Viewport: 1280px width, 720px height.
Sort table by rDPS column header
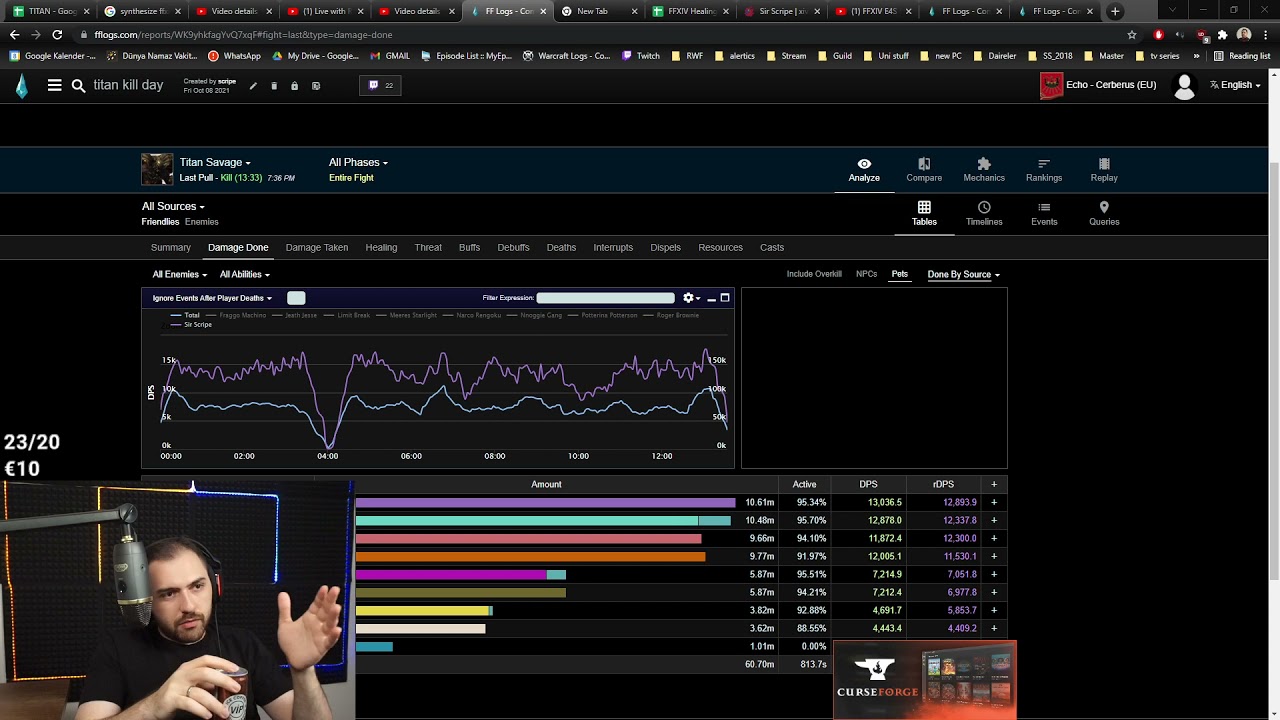coord(943,484)
